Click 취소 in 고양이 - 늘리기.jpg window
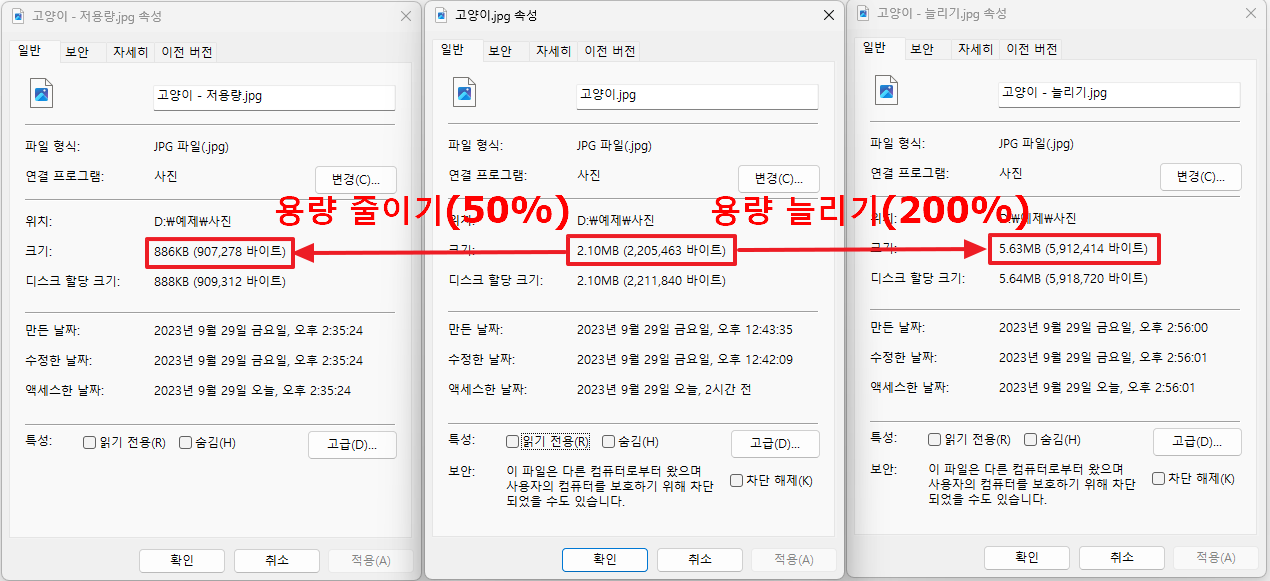Viewport: 1270px width, 581px height. click(x=1122, y=557)
